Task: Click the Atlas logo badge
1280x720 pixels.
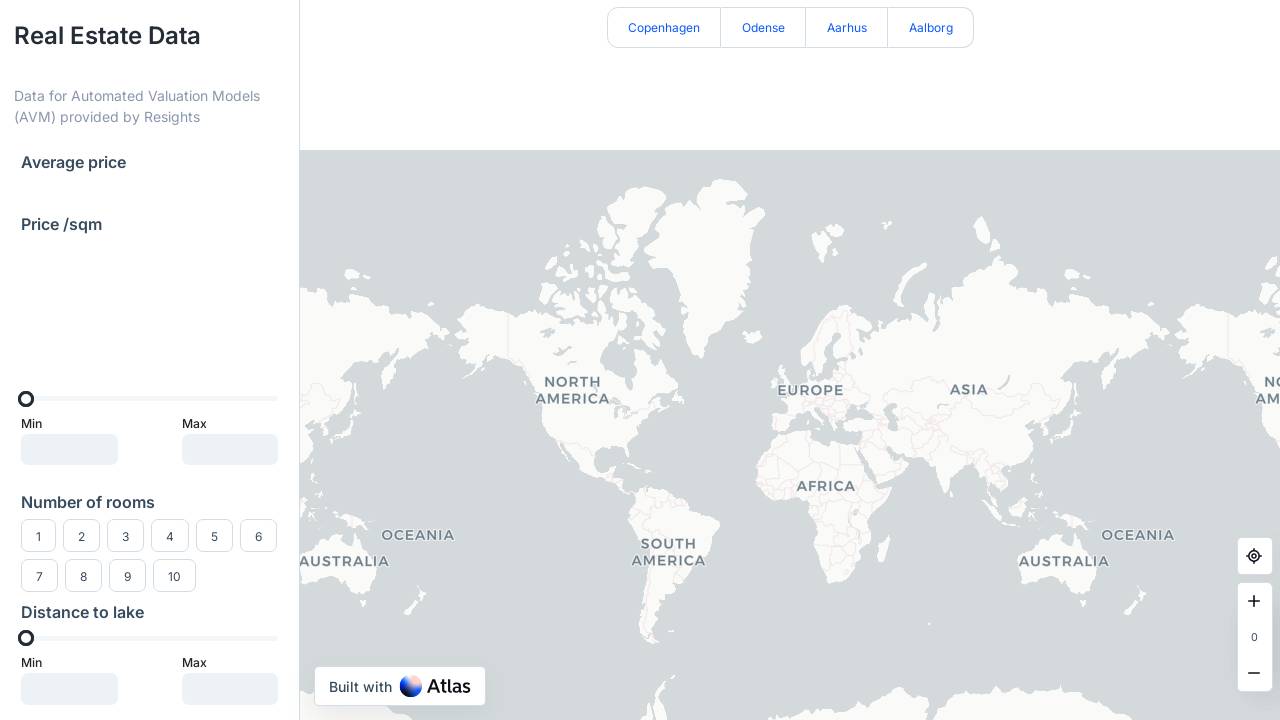Action: click(400, 686)
